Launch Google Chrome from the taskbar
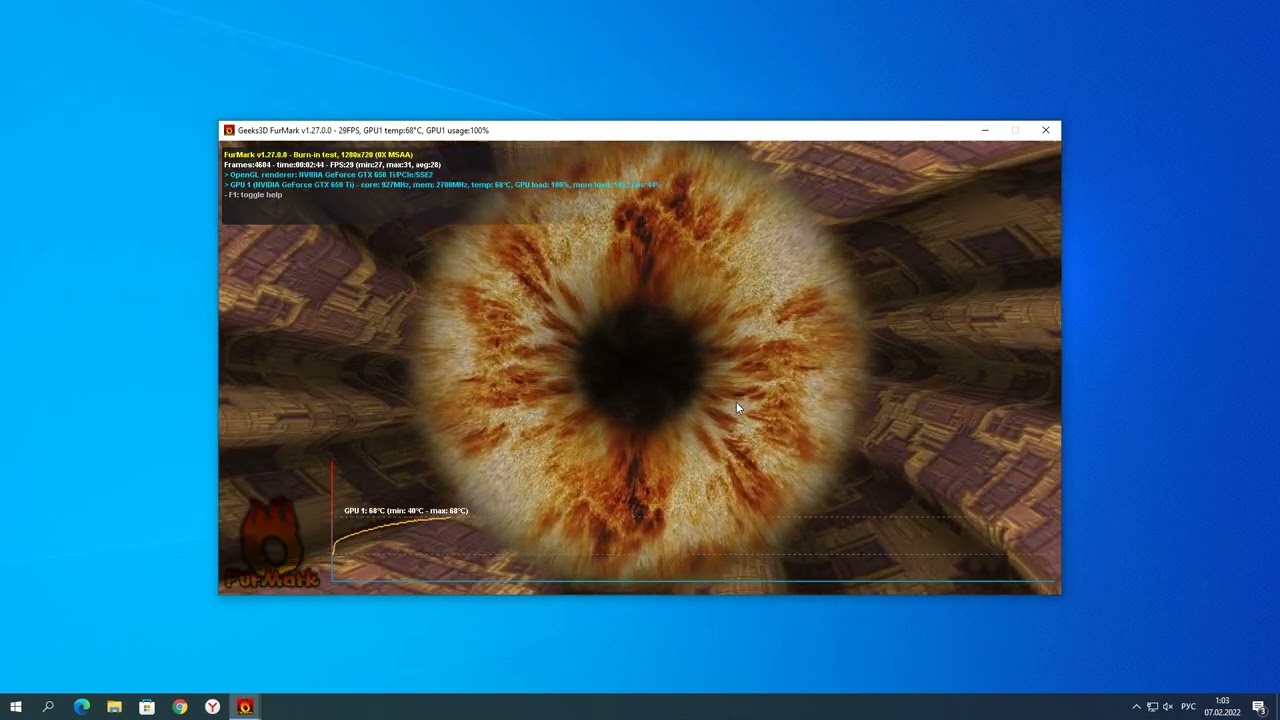Image resolution: width=1280 pixels, height=720 pixels. 180,707
